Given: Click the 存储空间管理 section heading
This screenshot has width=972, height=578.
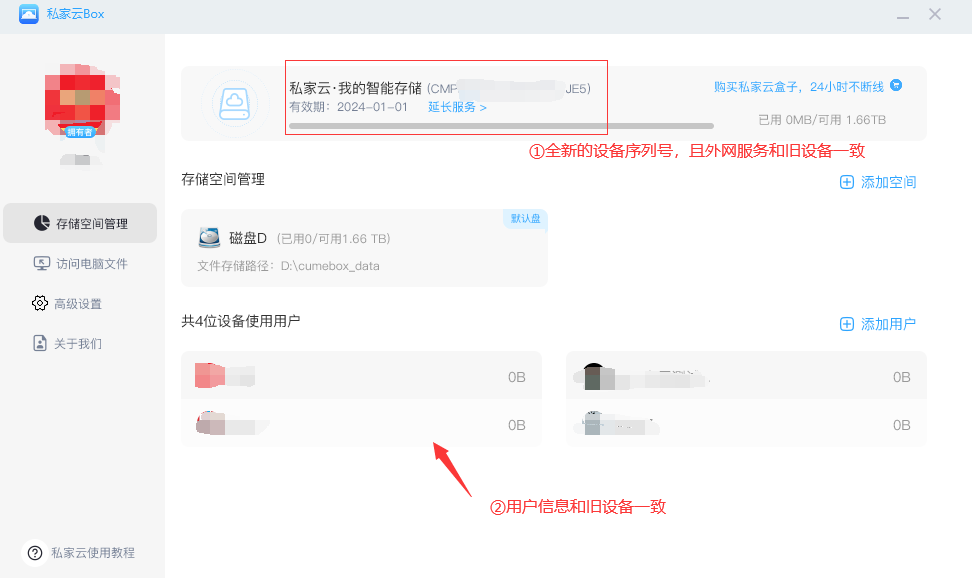Looking at the screenshot, I should pyautogui.click(x=223, y=179).
